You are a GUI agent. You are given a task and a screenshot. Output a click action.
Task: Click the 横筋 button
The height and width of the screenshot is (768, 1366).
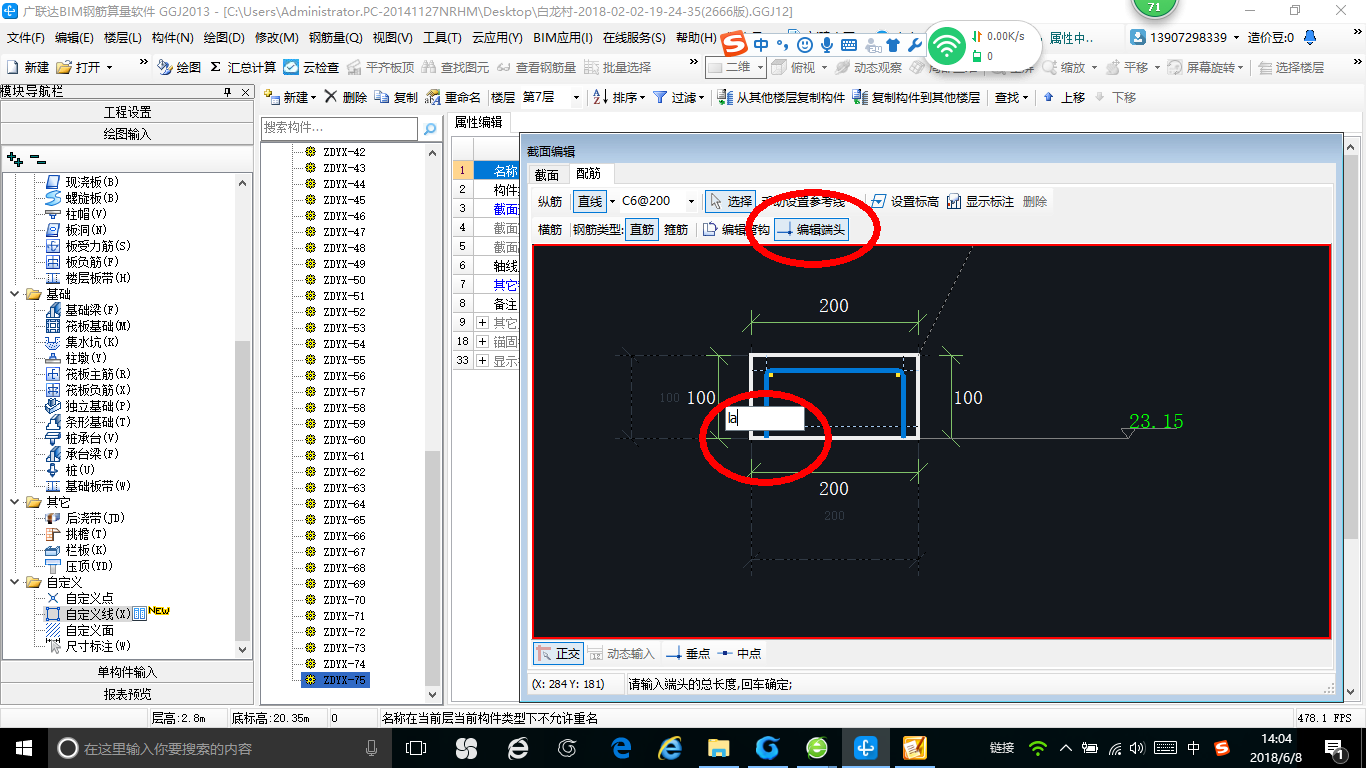pos(550,229)
